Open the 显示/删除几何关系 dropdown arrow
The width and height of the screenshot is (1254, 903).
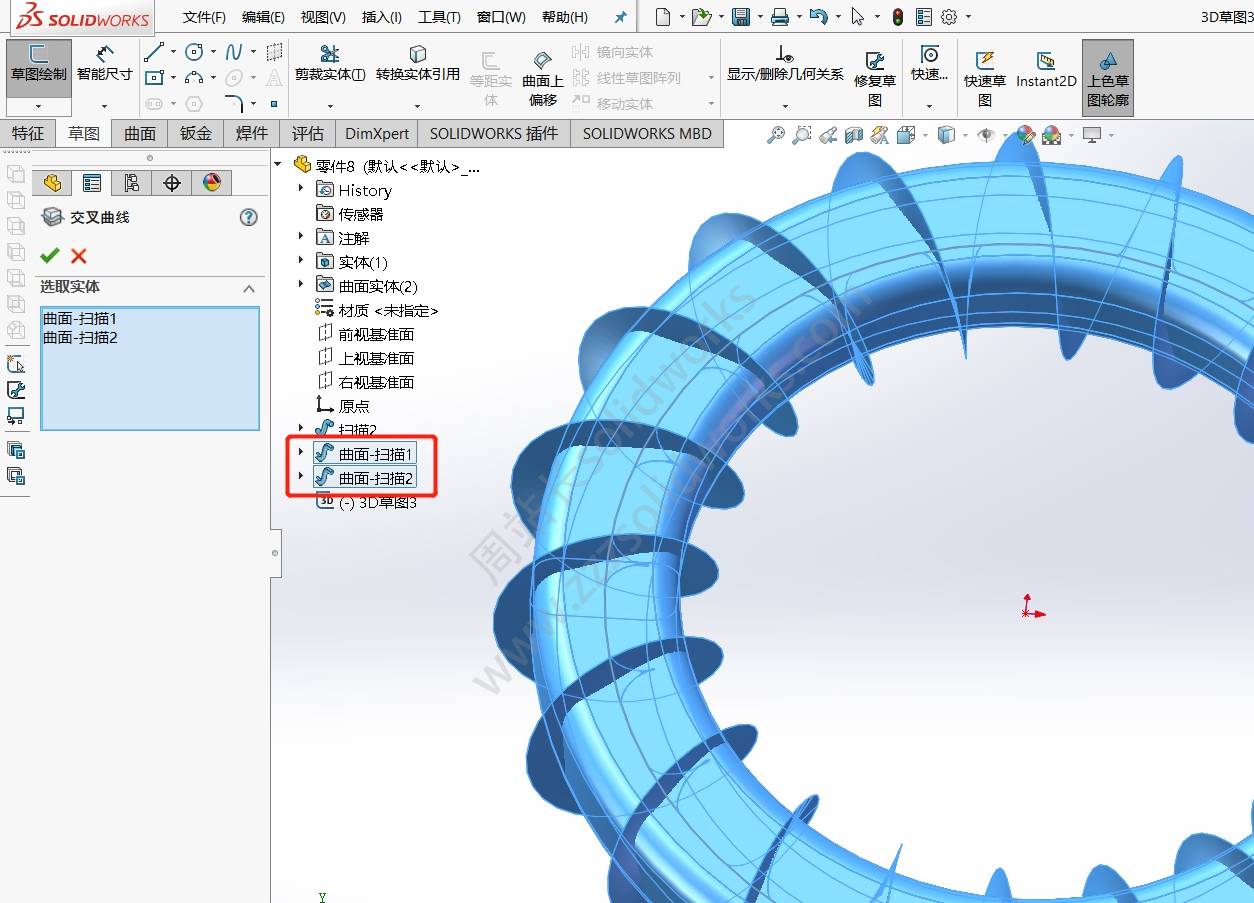point(785,105)
